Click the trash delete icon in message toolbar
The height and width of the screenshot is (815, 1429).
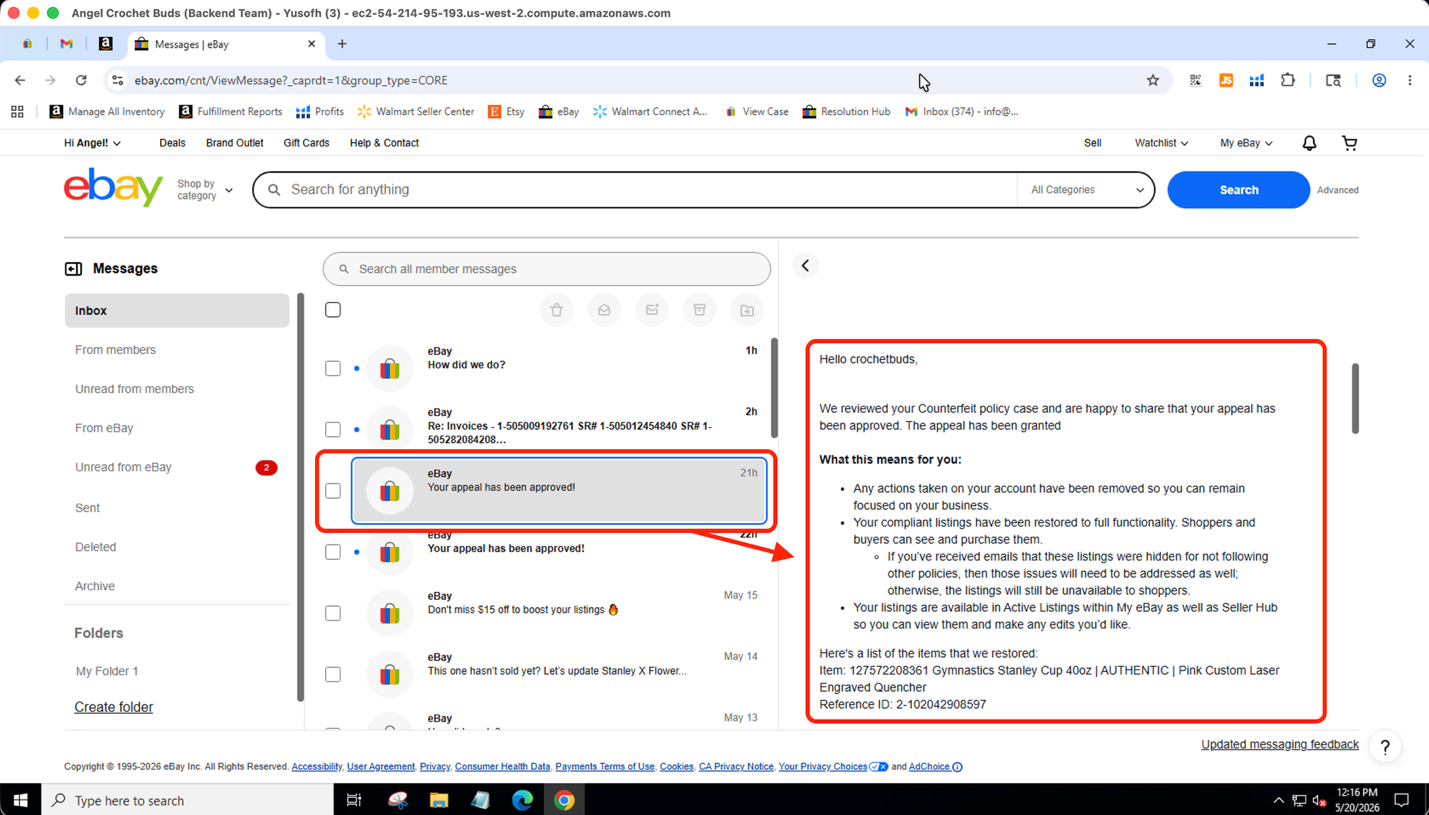(556, 310)
